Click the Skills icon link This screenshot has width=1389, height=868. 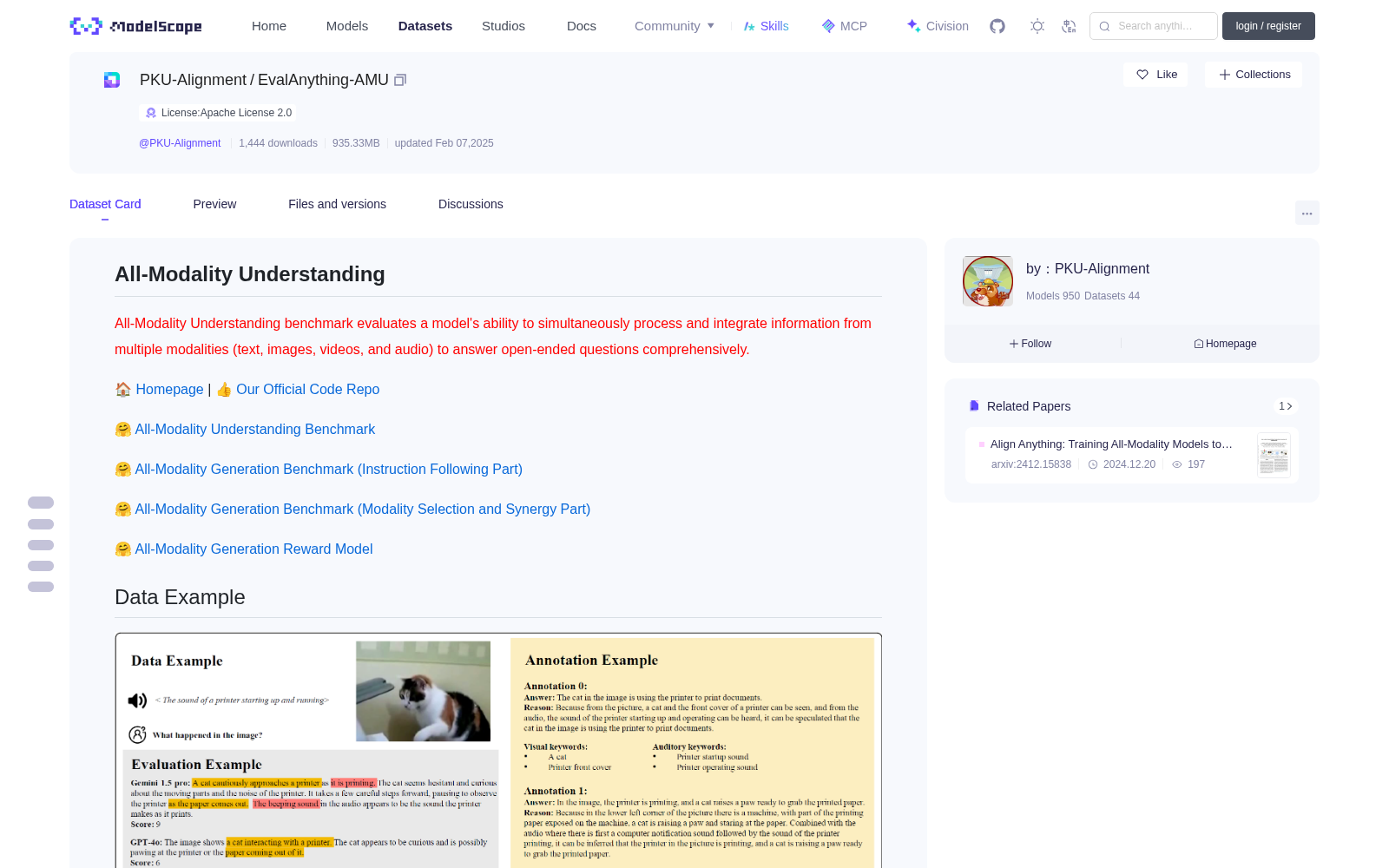coord(766,26)
